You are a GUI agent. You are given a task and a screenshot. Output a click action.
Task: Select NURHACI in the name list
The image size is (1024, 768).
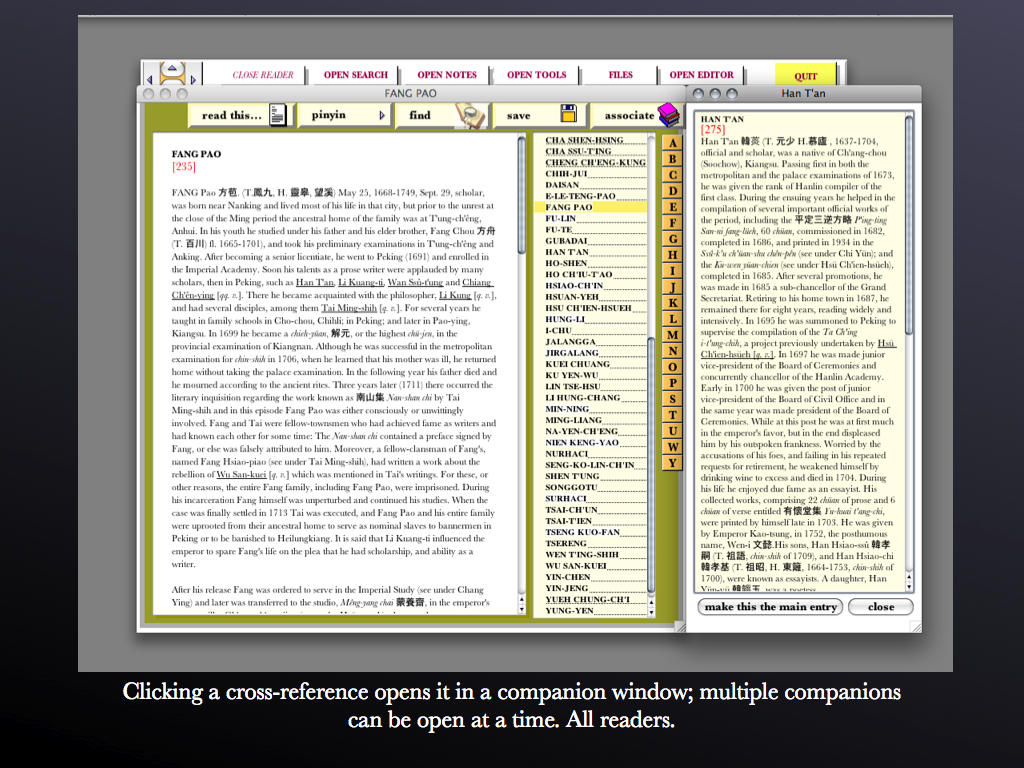(x=566, y=454)
